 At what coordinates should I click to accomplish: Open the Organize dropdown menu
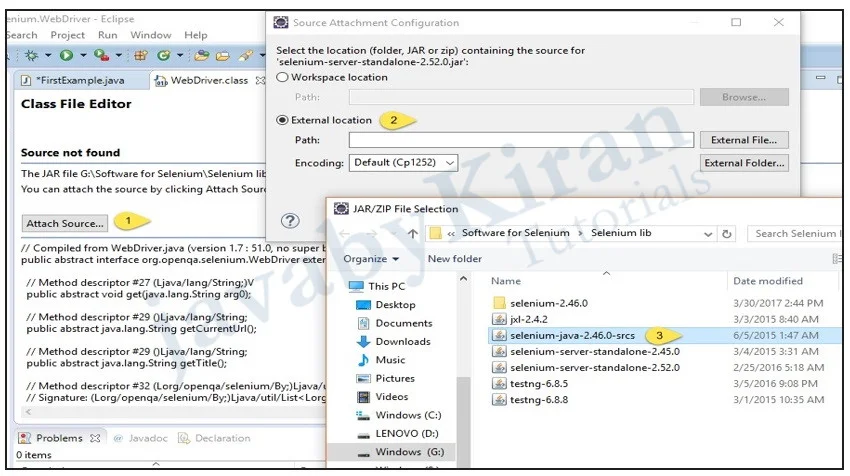(x=371, y=259)
